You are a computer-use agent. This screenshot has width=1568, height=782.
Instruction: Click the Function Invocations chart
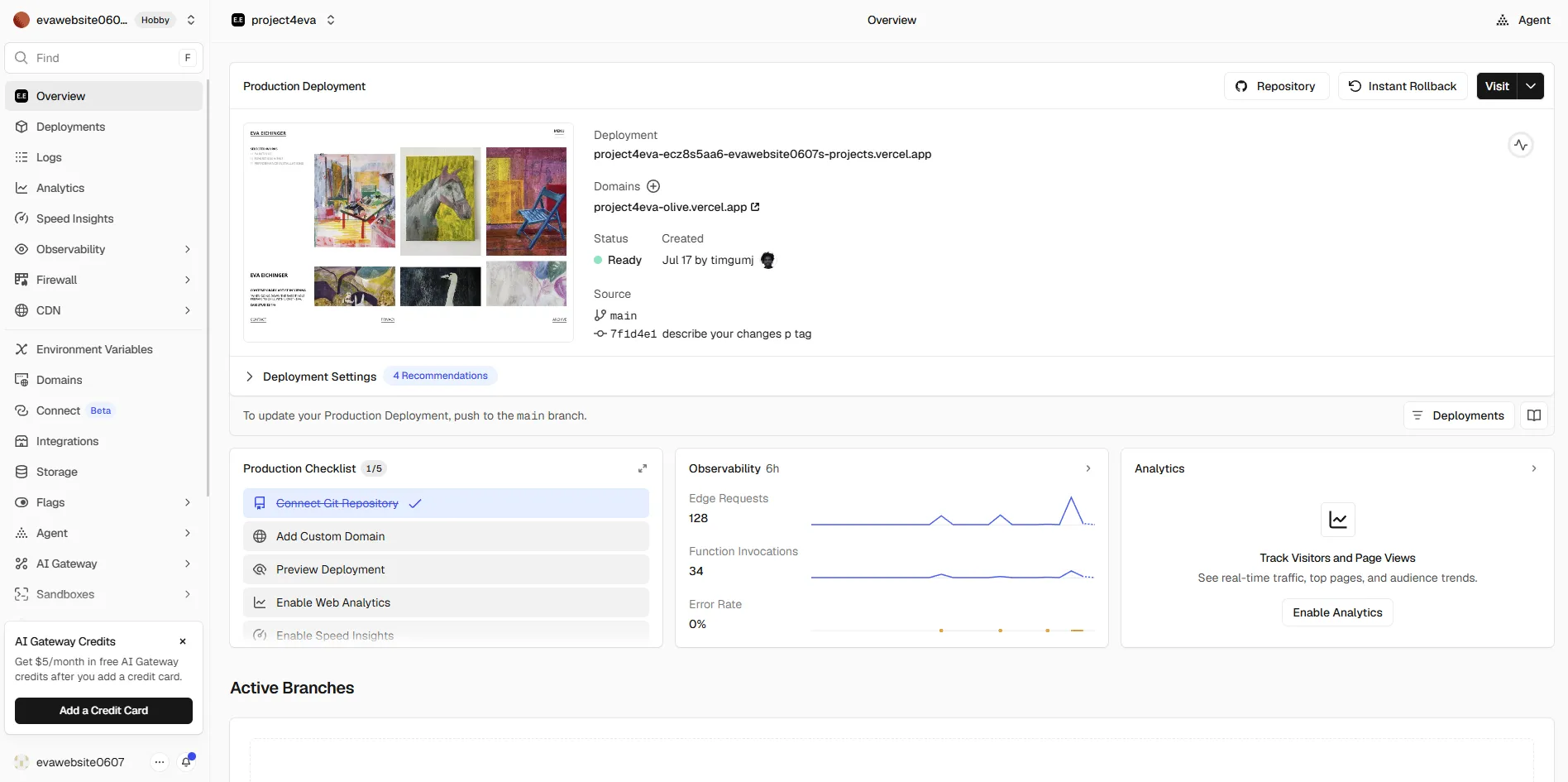click(953, 573)
